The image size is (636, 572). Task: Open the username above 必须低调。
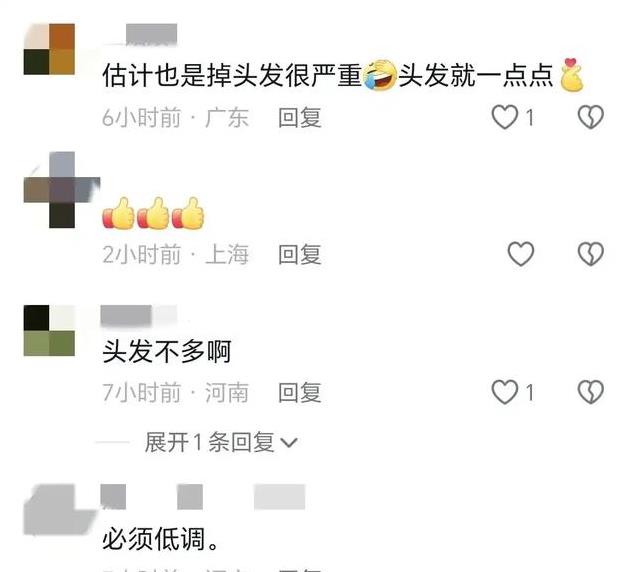pos(202,497)
